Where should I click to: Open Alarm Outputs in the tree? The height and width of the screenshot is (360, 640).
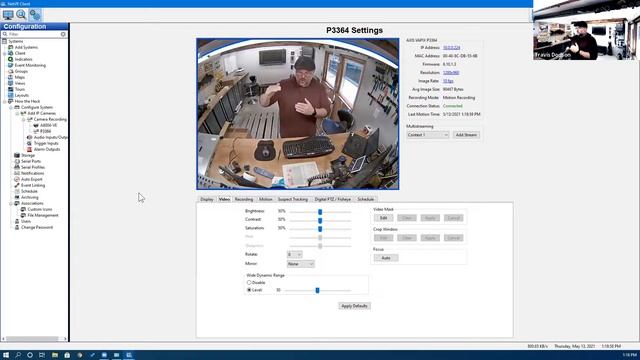pos(47,149)
